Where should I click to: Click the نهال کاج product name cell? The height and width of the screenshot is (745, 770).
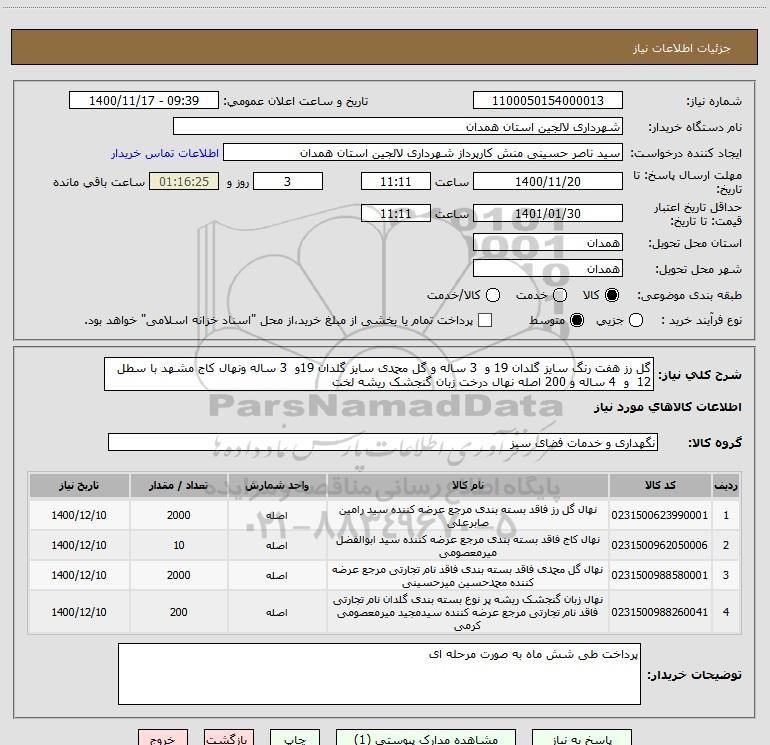(468, 546)
